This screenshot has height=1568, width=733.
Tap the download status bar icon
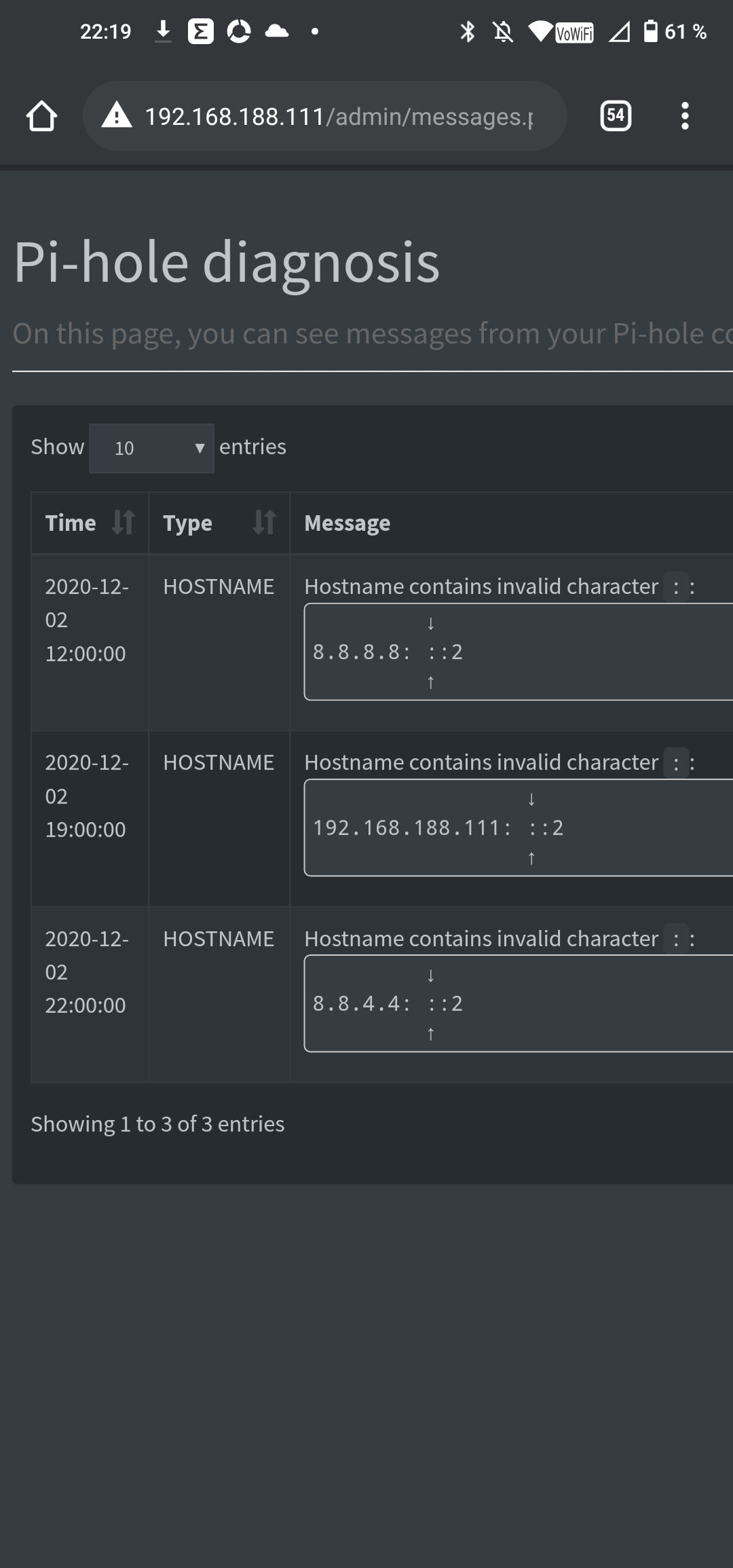163,31
